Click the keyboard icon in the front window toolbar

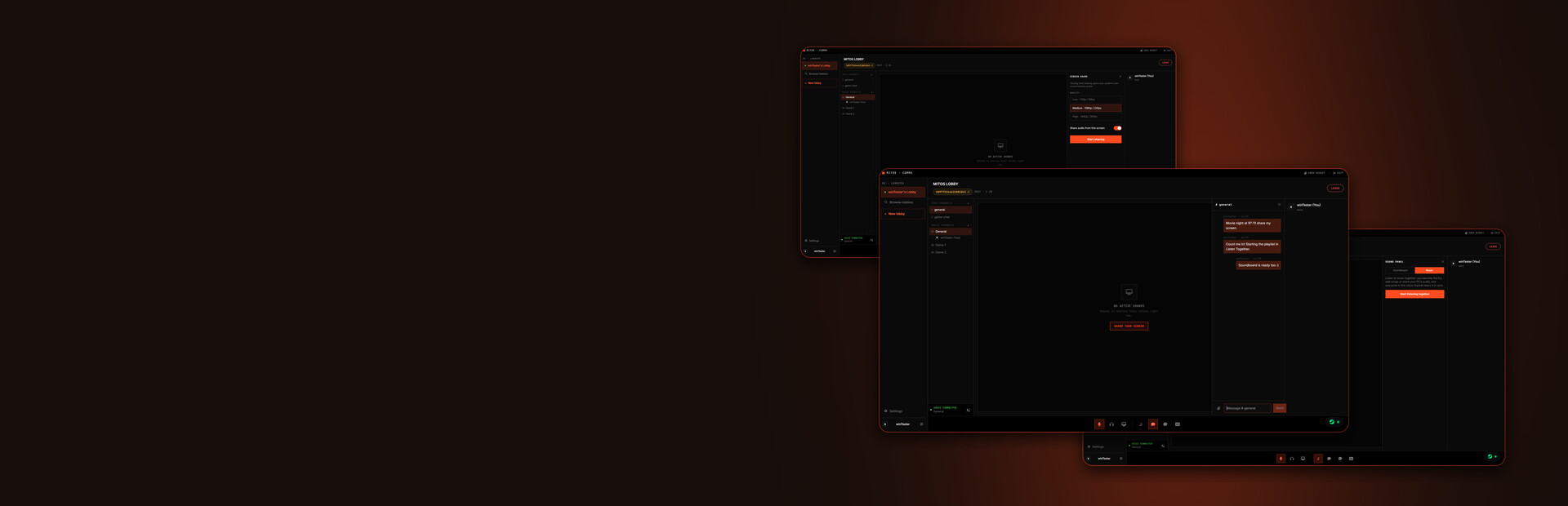tap(1178, 424)
